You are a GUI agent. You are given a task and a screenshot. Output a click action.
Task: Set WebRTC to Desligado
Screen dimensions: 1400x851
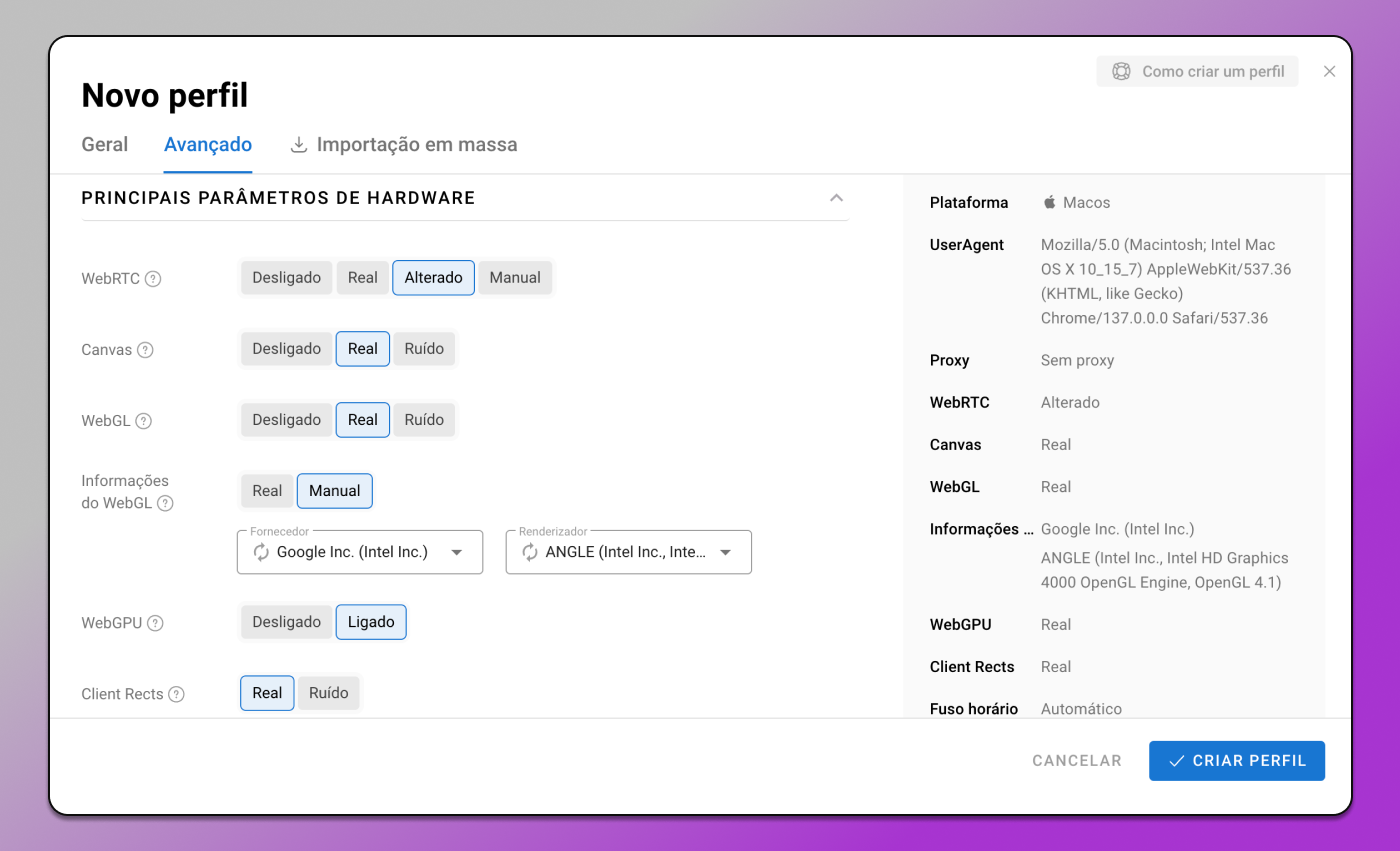tap(287, 278)
